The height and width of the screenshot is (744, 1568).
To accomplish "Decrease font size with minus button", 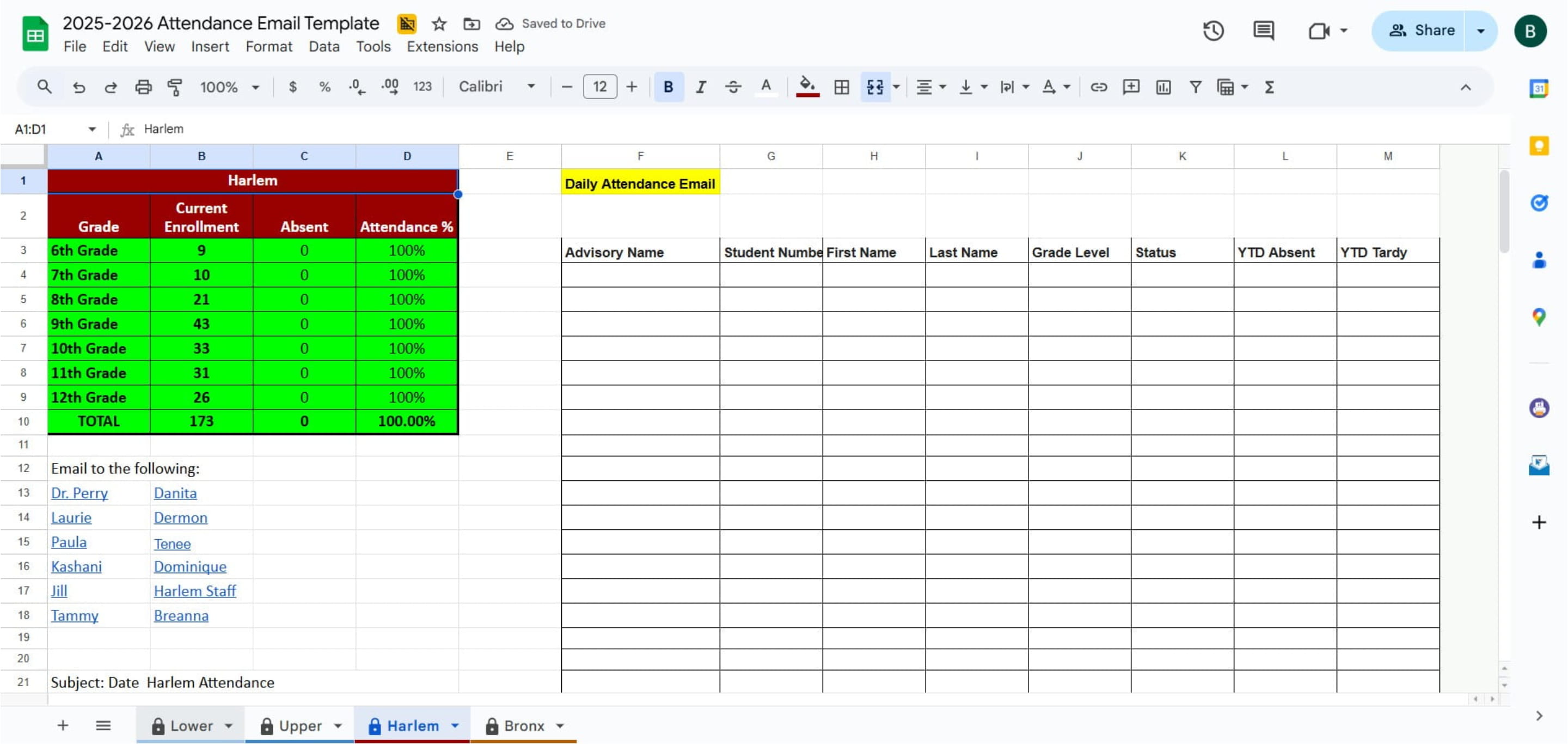I will pos(567,87).
